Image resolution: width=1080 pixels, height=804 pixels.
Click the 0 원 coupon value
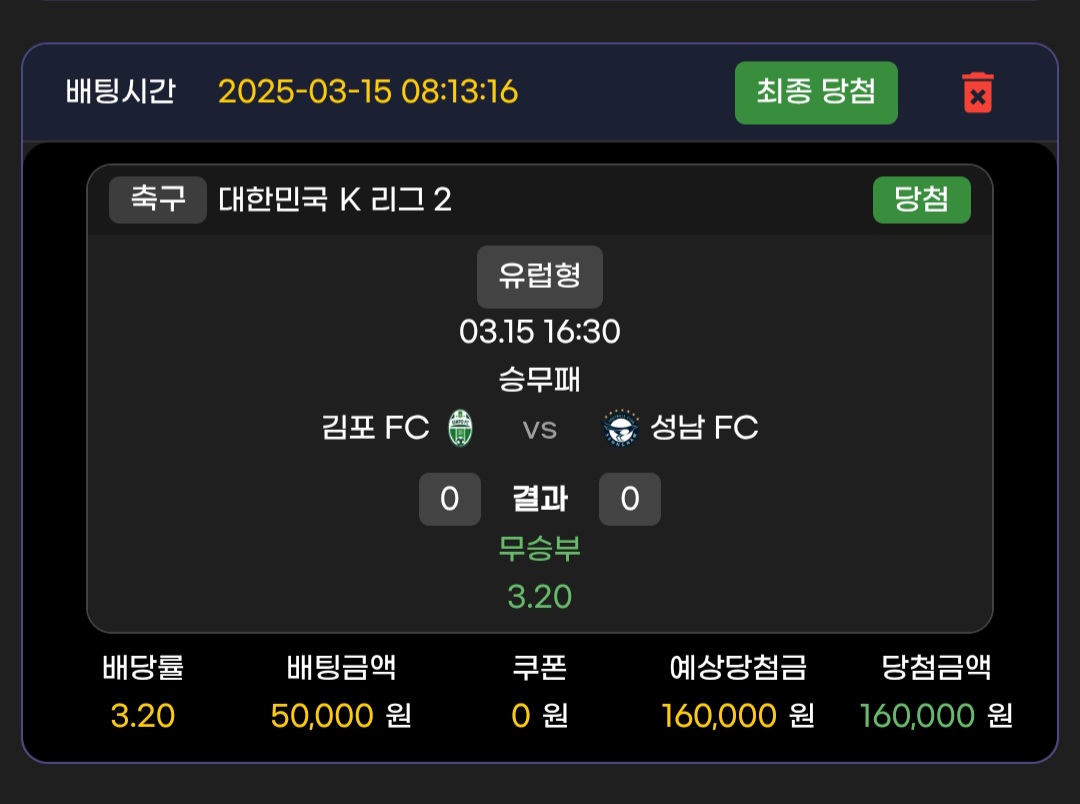point(540,716)
